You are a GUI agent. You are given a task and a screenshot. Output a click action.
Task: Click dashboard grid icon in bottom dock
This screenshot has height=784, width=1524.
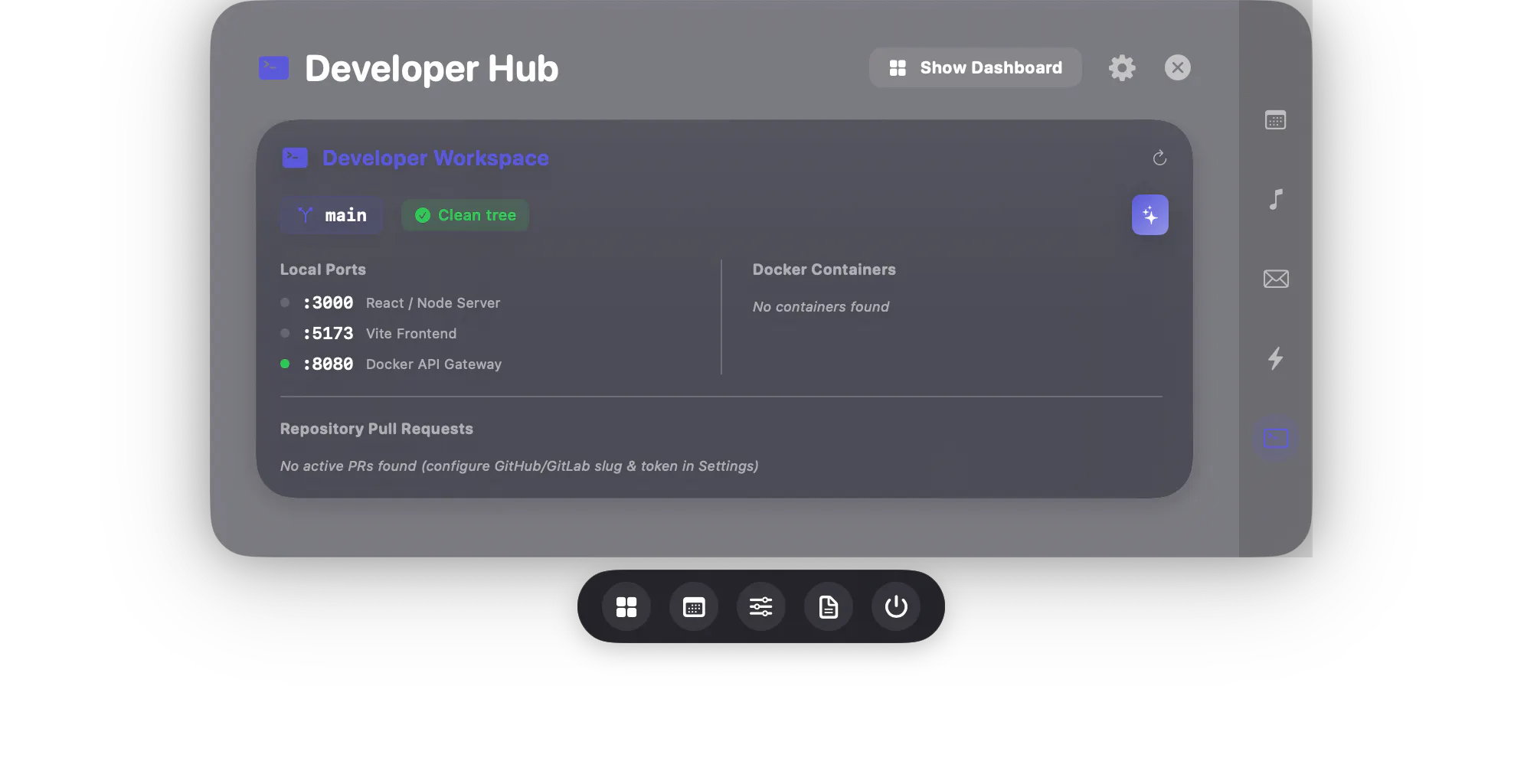click(x=626, y=606)
